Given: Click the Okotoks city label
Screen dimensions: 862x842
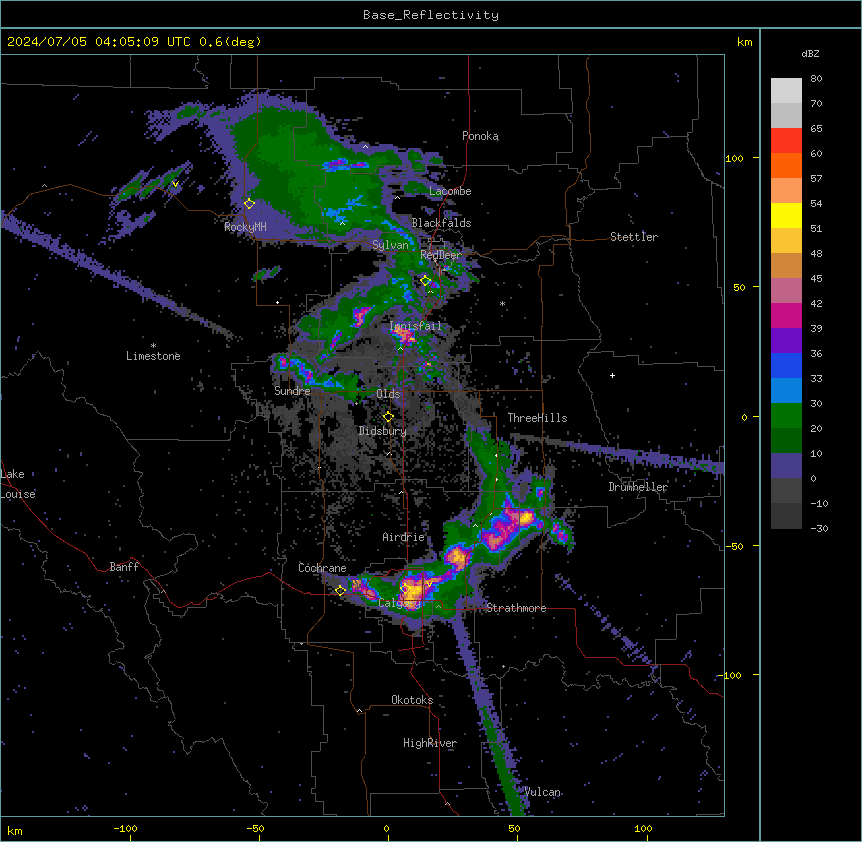Looking at the screenshot, I should tap(412, 700).
